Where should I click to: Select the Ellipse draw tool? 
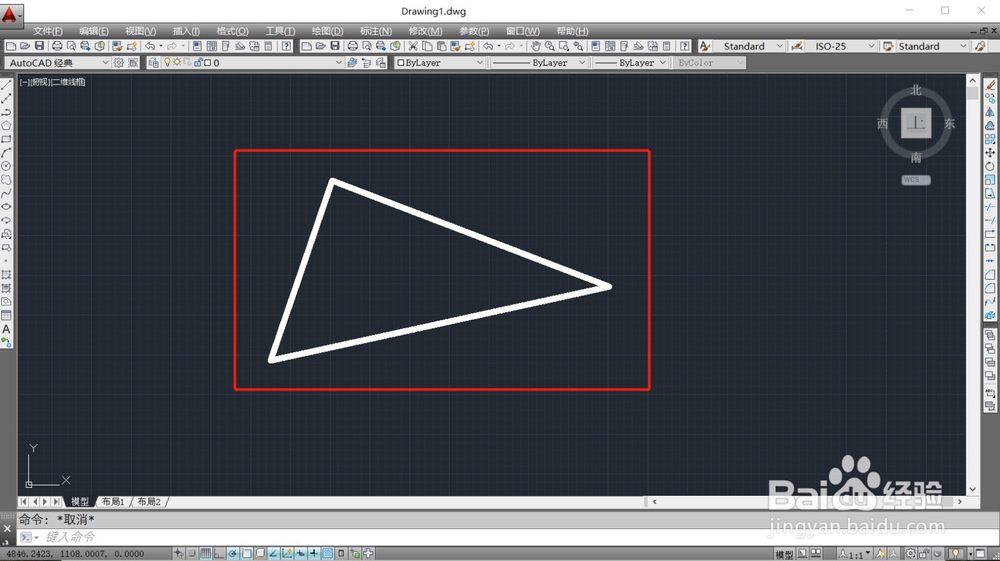pyautogui.click(x=6, y=207)
